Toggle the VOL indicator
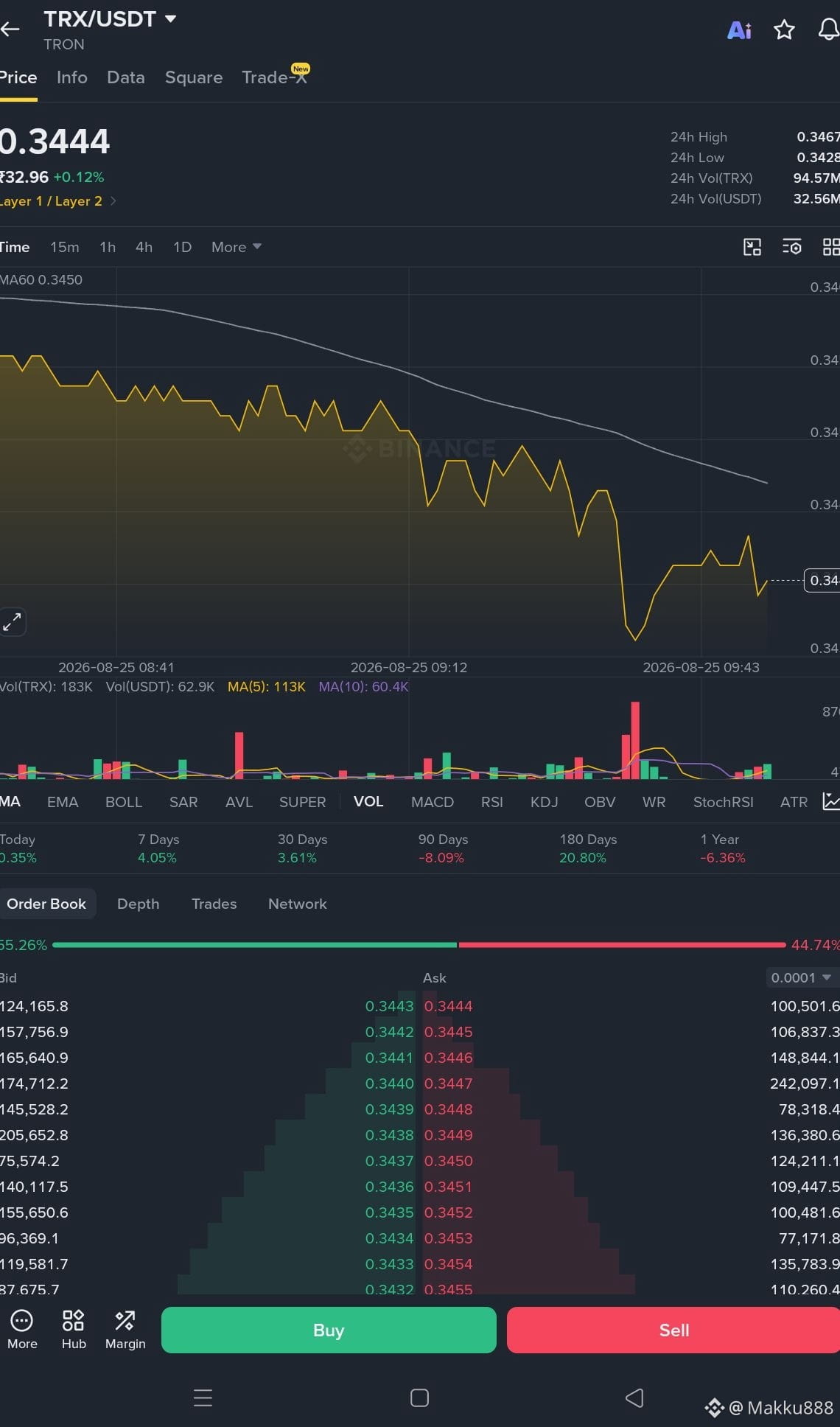The width and height of the screenshot is (840, 1427). tap(368, 801)
